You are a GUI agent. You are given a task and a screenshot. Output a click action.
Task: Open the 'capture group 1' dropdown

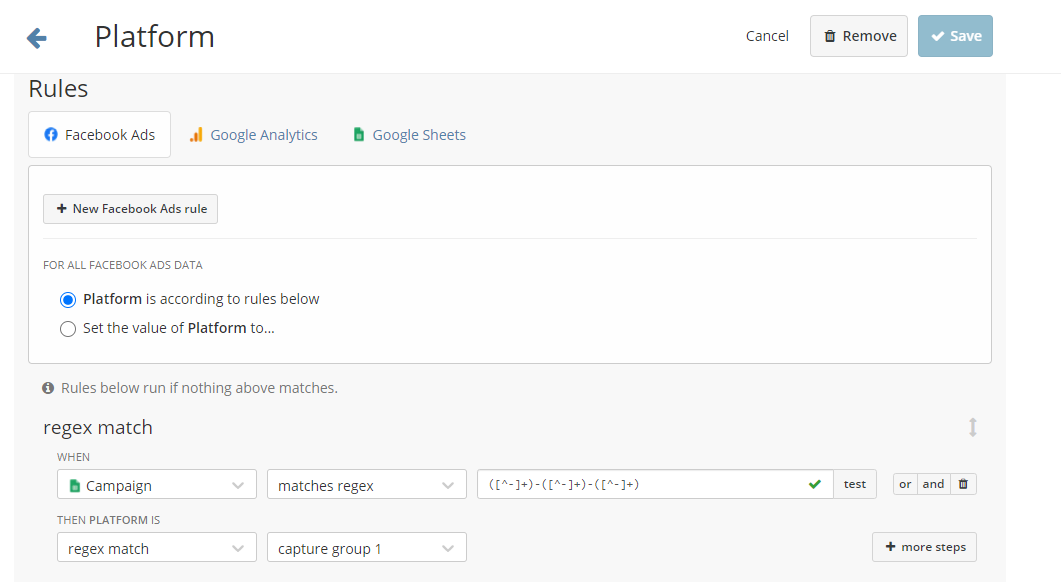[x=366, y=547]
